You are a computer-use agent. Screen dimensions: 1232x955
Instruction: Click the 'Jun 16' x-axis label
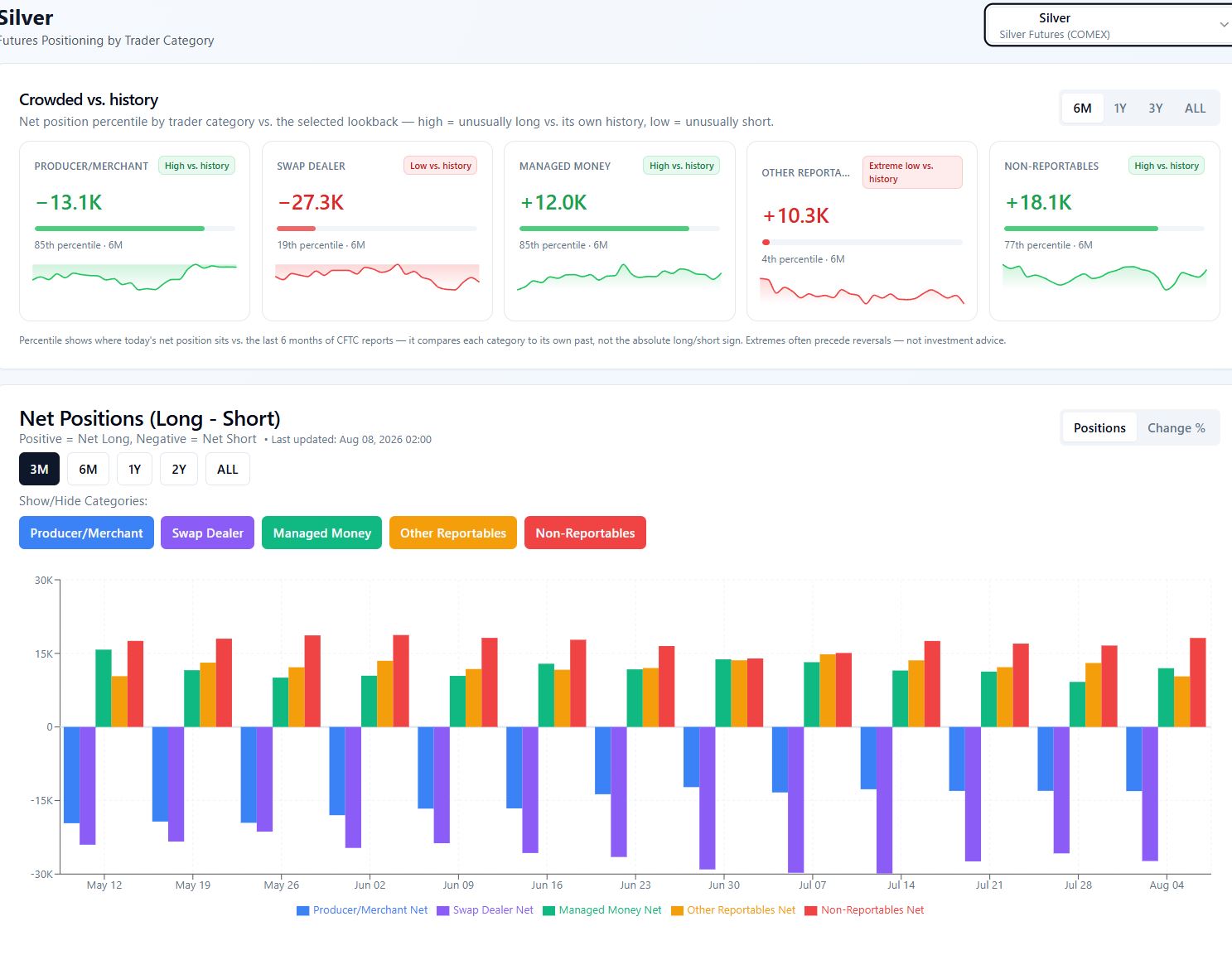(x=547, y=885)
